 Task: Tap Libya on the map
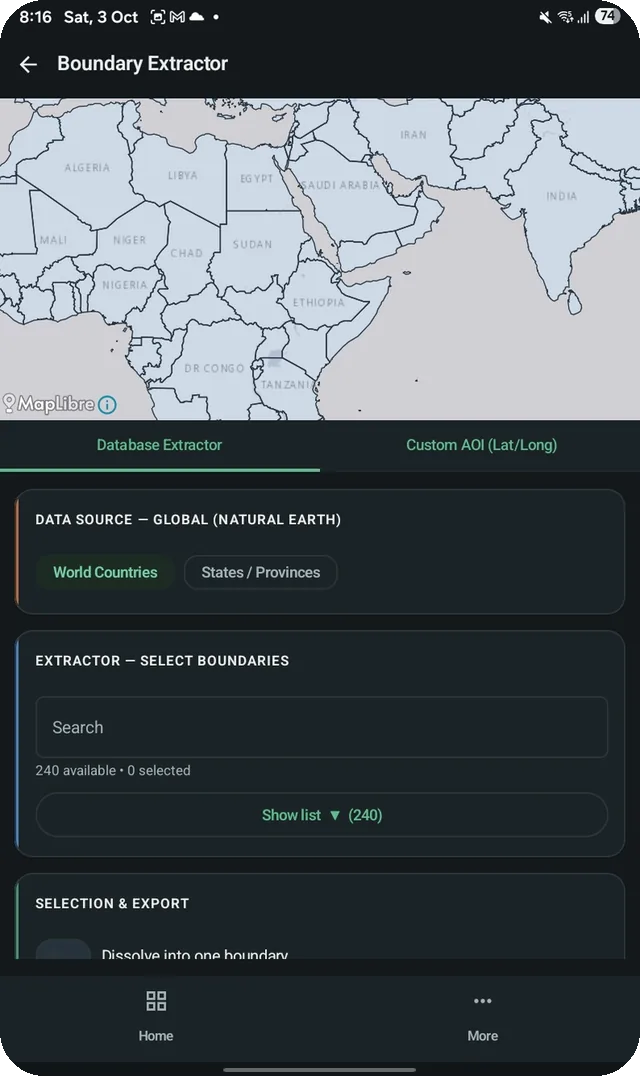click(x=182, y=177)
